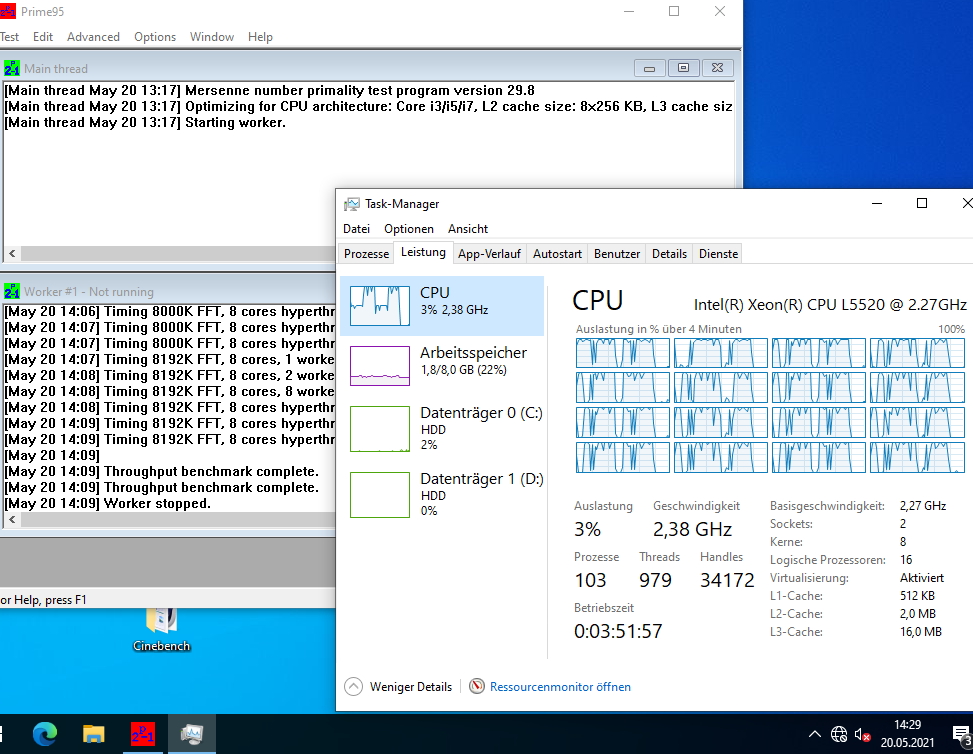The image size is (973, 754).
Task: Select Datenträger 0 (C:) in the sidebar
Action: point(442,428)
